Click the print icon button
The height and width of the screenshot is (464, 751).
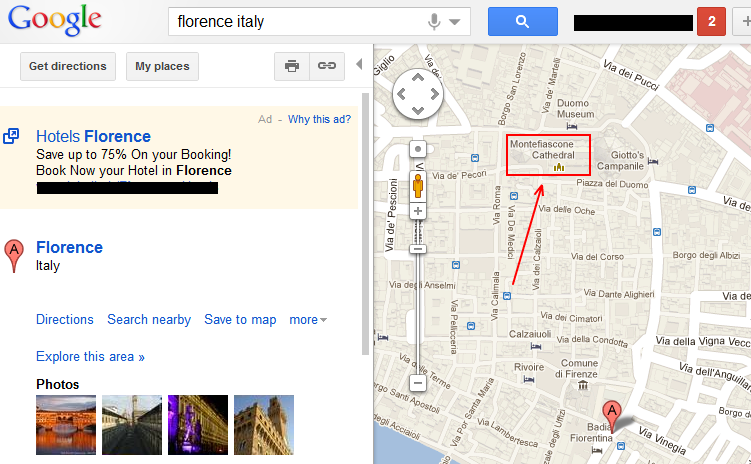pos(292,66)
